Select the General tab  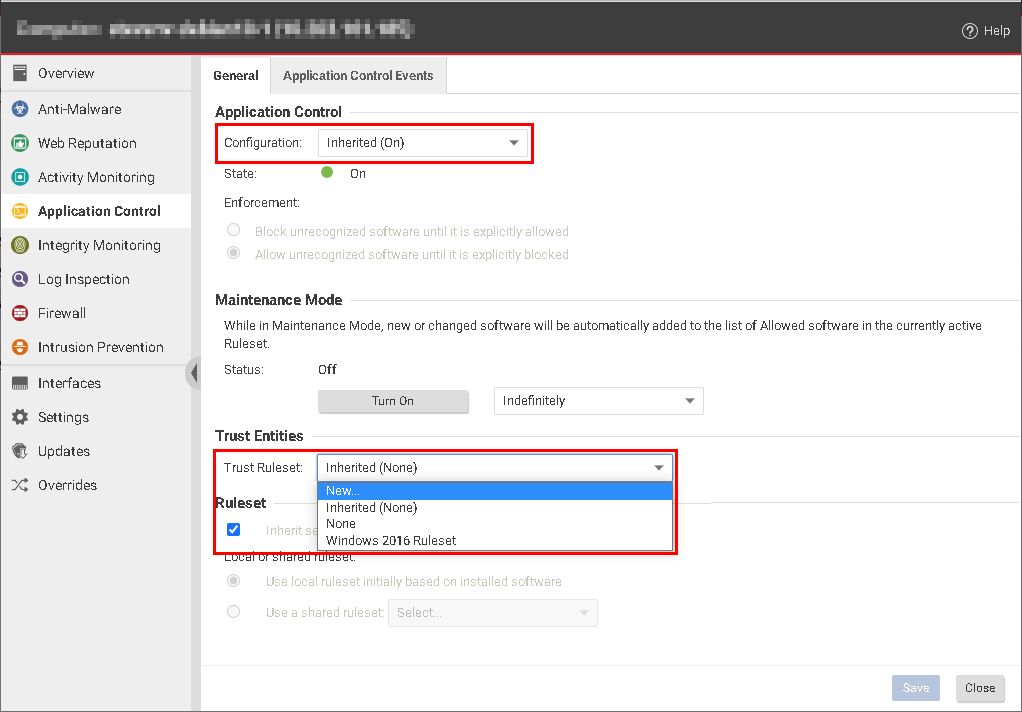[x=235, y=75]
